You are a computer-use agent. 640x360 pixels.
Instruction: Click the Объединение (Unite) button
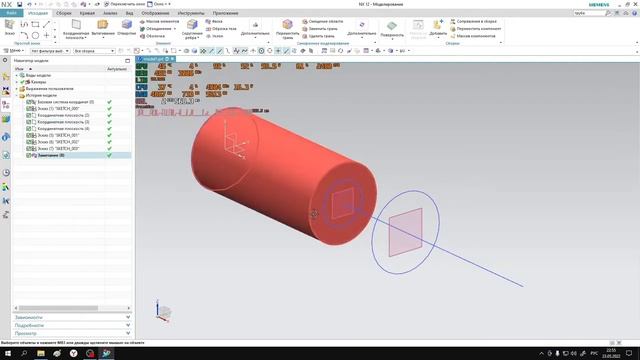tap(157, 29)
